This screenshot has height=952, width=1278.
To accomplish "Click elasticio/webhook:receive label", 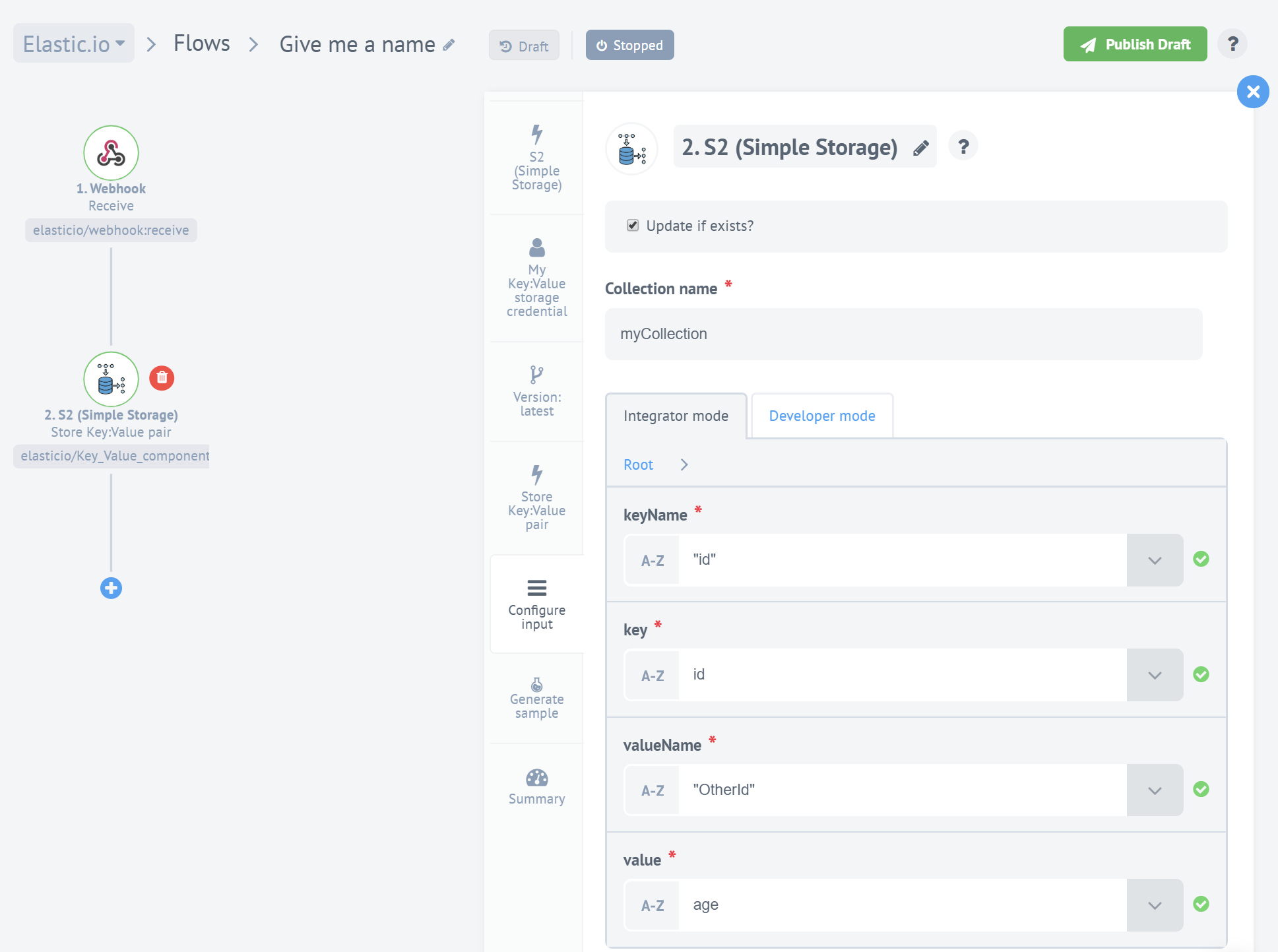I will pyautogui.click(x=111, y=230).
